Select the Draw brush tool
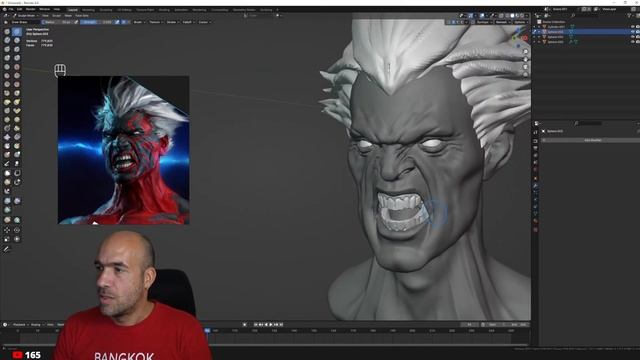The image size is (640, 360). point(7,31)
